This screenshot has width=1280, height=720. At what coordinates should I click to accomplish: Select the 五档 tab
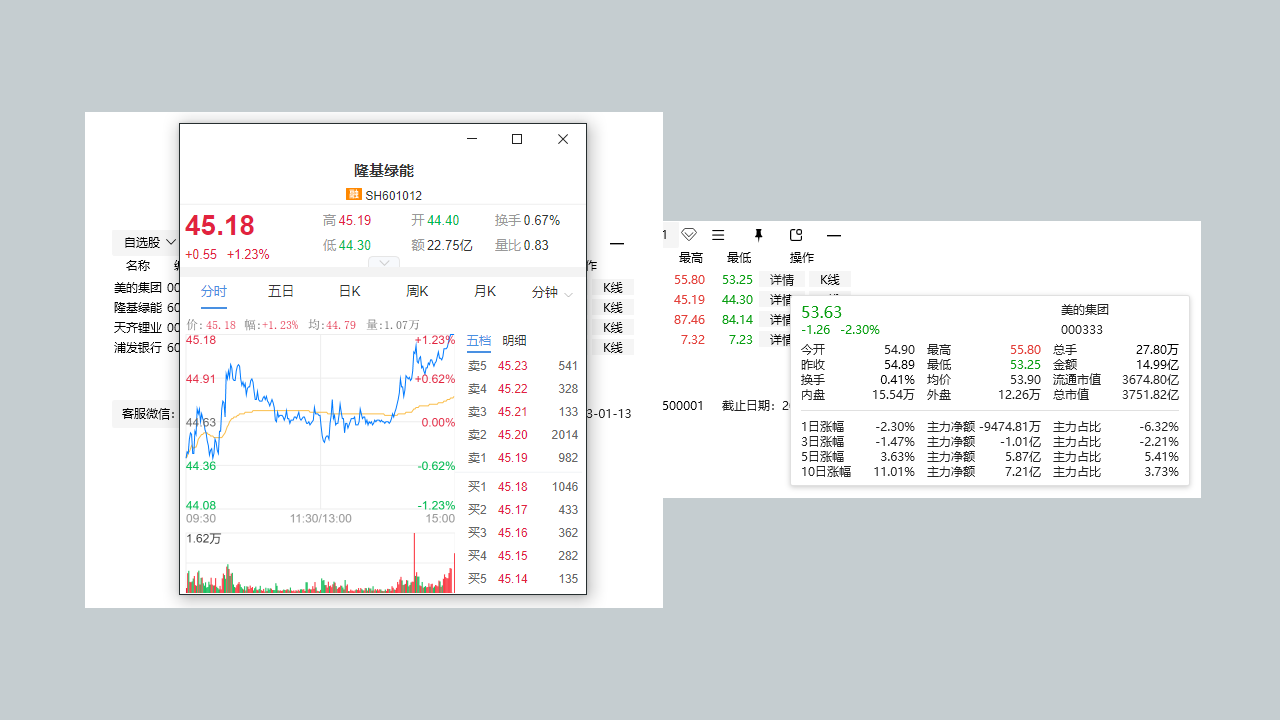click(478, 340)
